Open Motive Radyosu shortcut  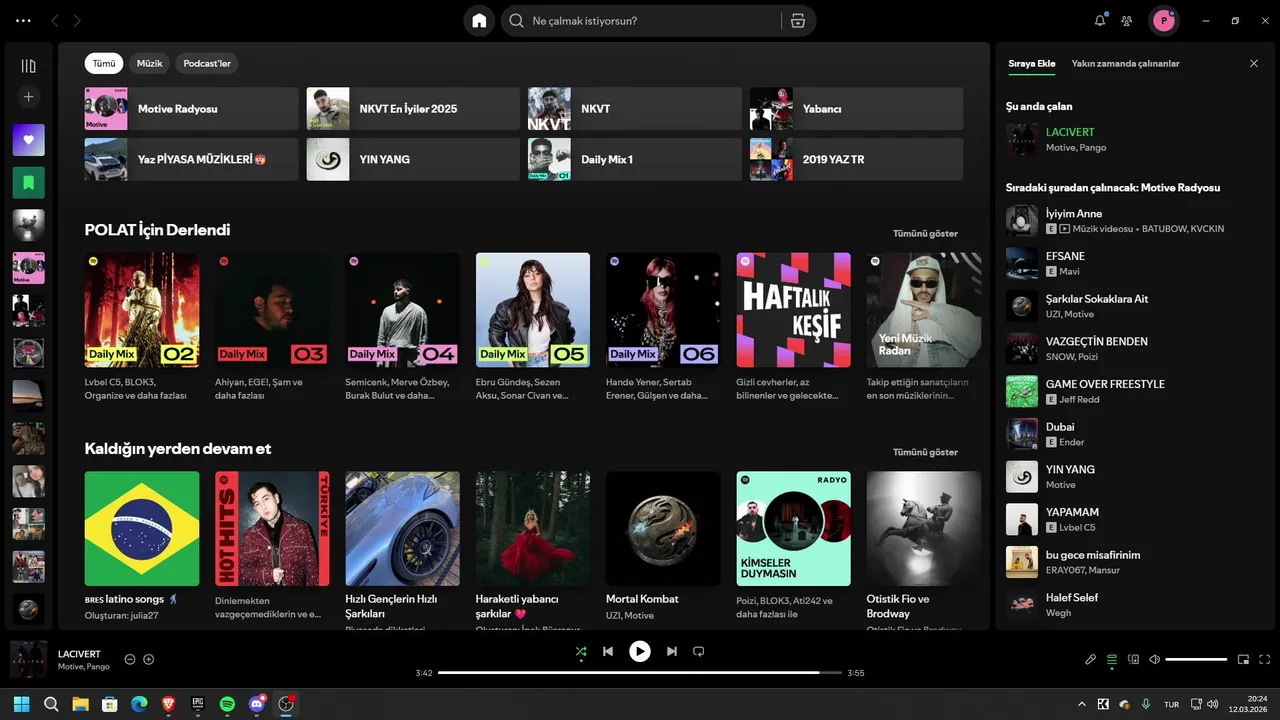coord(191,108)
